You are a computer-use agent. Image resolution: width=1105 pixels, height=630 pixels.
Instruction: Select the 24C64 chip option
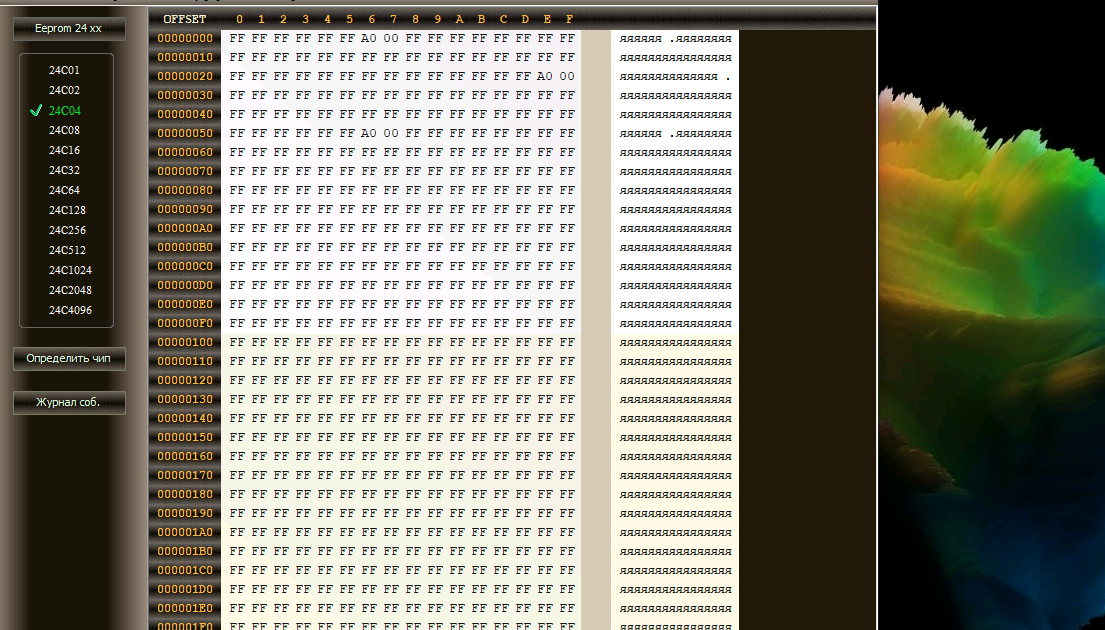pos(64,191)
